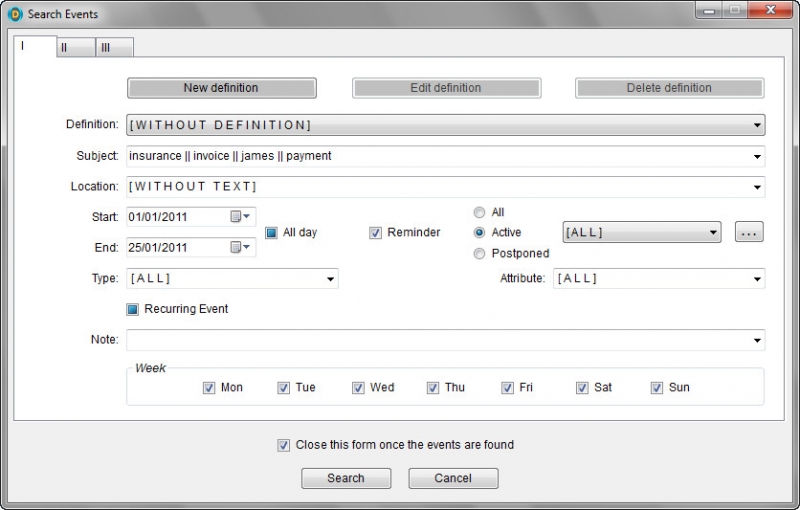Toggle the Reminder checkbox
The image size is (800, 510).
376,233
